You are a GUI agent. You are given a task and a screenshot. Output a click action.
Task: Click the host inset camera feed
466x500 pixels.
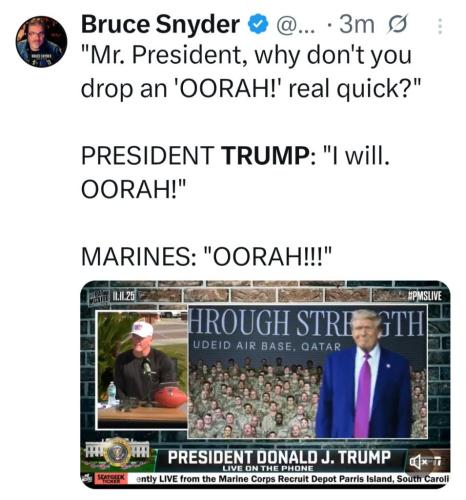point(142,370)
